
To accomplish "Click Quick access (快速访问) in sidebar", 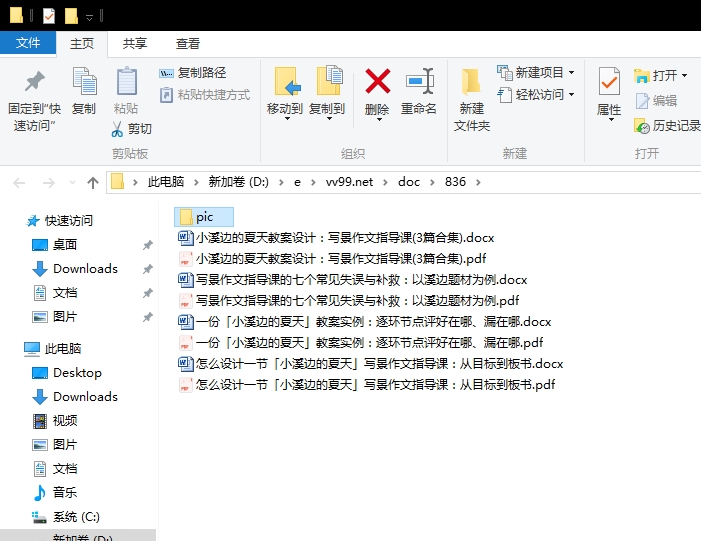I will [59, 220].
